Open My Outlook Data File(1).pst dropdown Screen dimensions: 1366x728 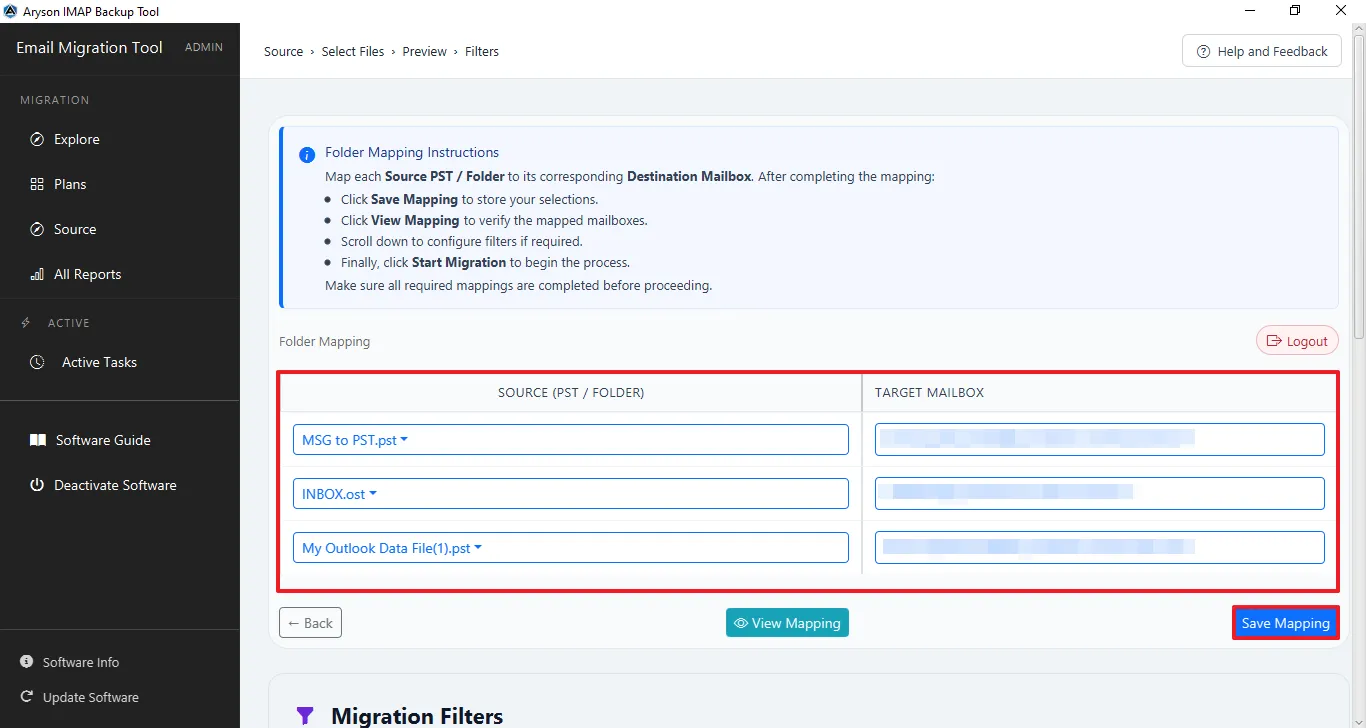571,547
